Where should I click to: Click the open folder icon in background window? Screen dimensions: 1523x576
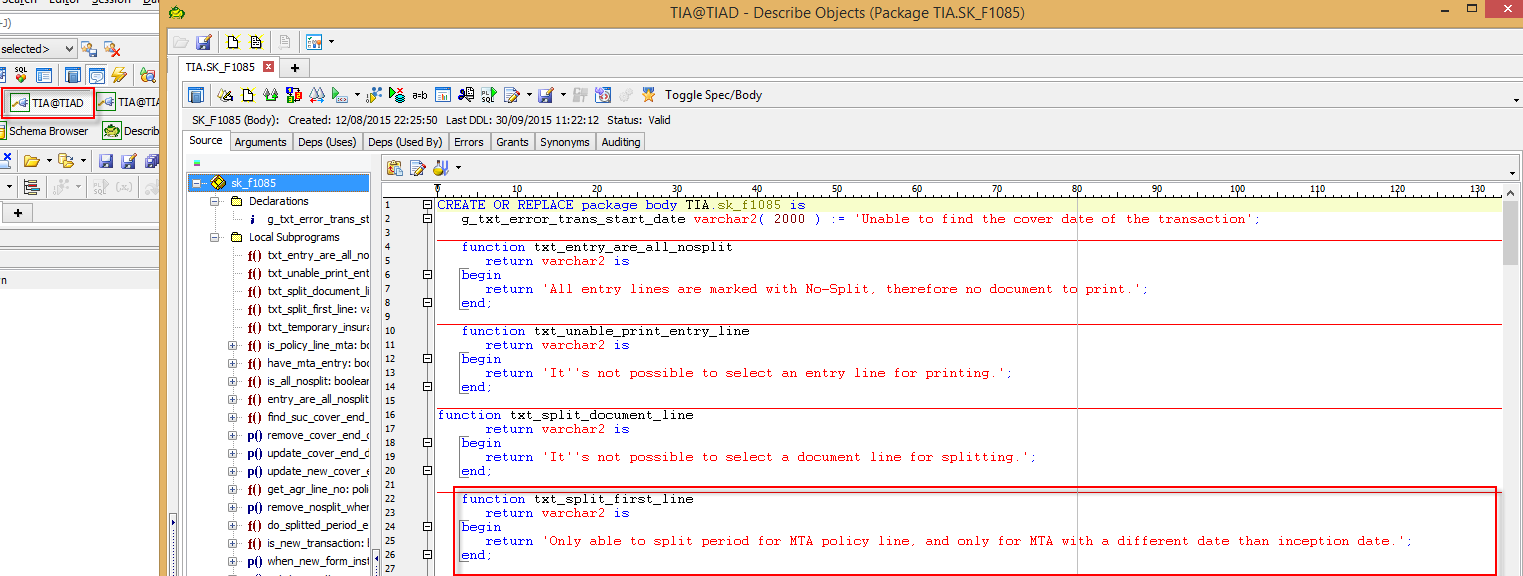coord(31,160)
